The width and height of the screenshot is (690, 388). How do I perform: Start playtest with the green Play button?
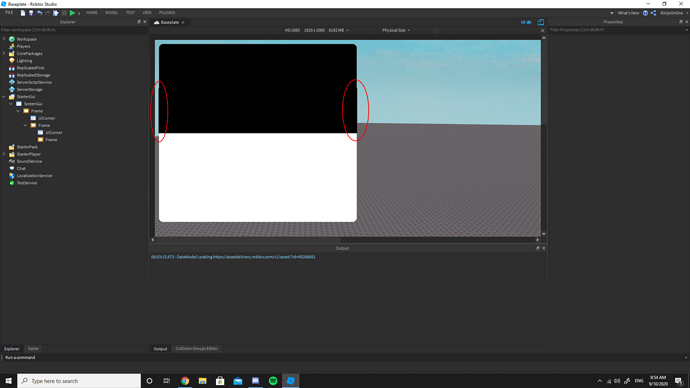click(x=73, y=13)
